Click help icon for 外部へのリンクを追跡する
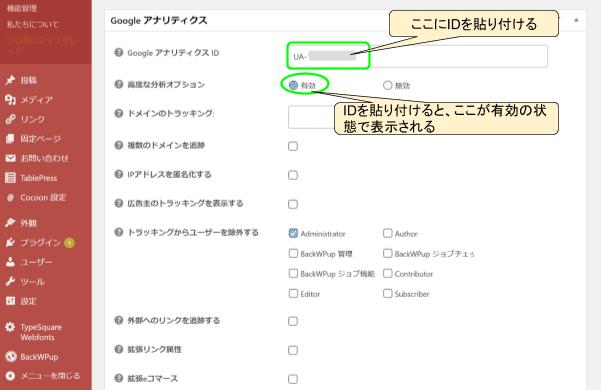601x390 pixels. click(x=119, y=320)
